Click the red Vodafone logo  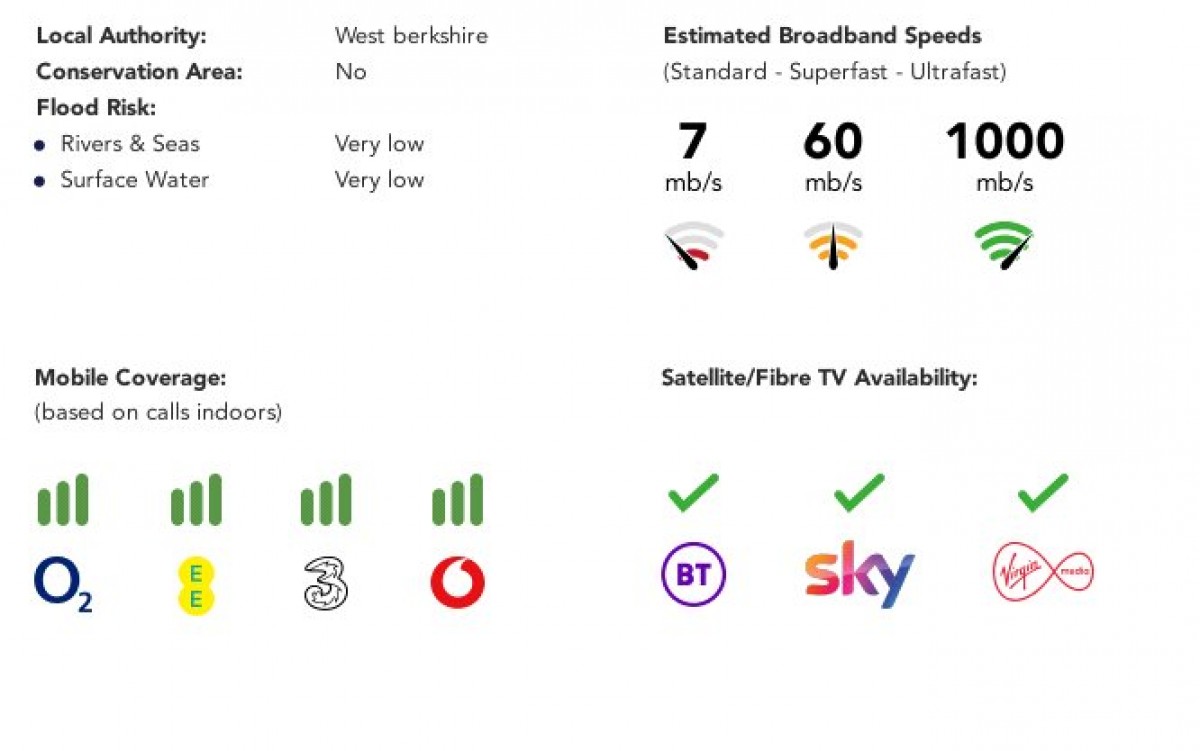[457, 584]
